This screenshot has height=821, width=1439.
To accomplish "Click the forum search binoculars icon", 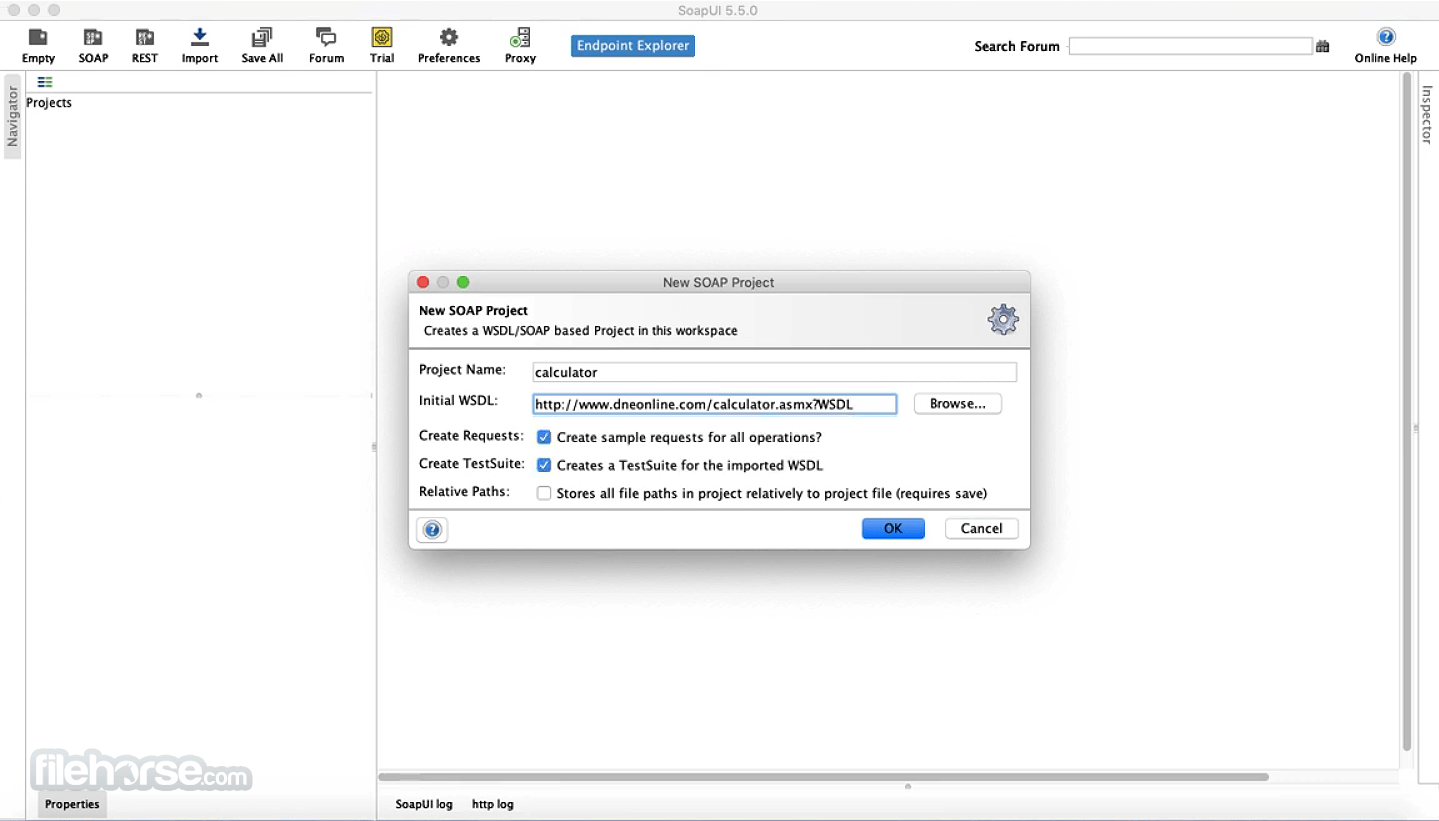I will point(1323,46).
